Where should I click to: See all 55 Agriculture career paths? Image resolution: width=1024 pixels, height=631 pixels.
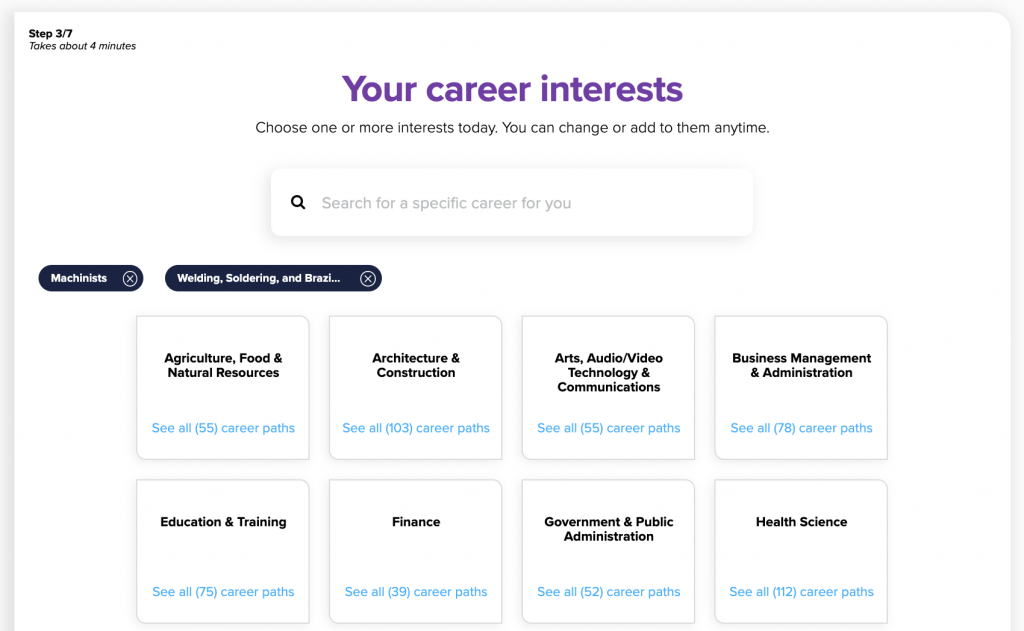(223, 428)
